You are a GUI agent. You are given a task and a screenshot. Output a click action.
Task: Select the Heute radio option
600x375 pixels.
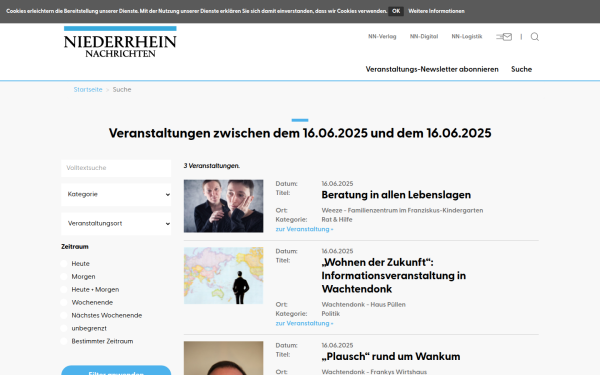pos(64,264)
